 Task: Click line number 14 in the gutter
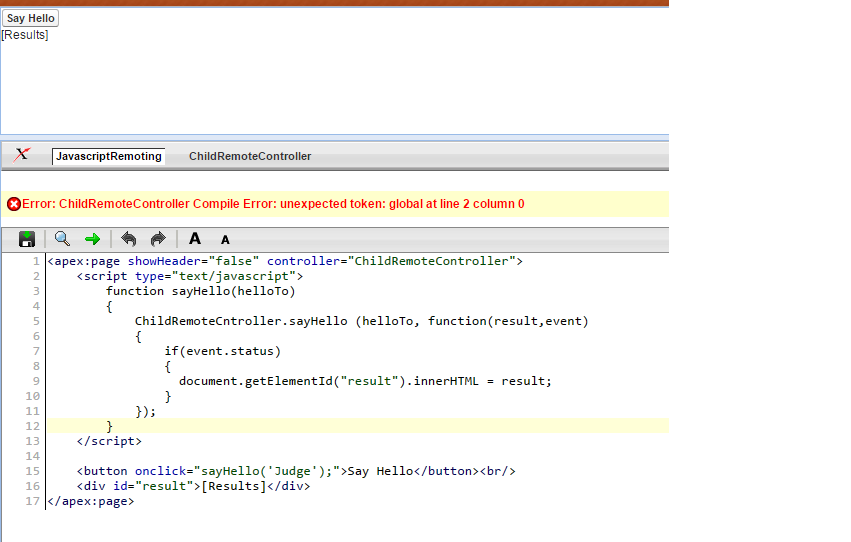coord(33,456)
